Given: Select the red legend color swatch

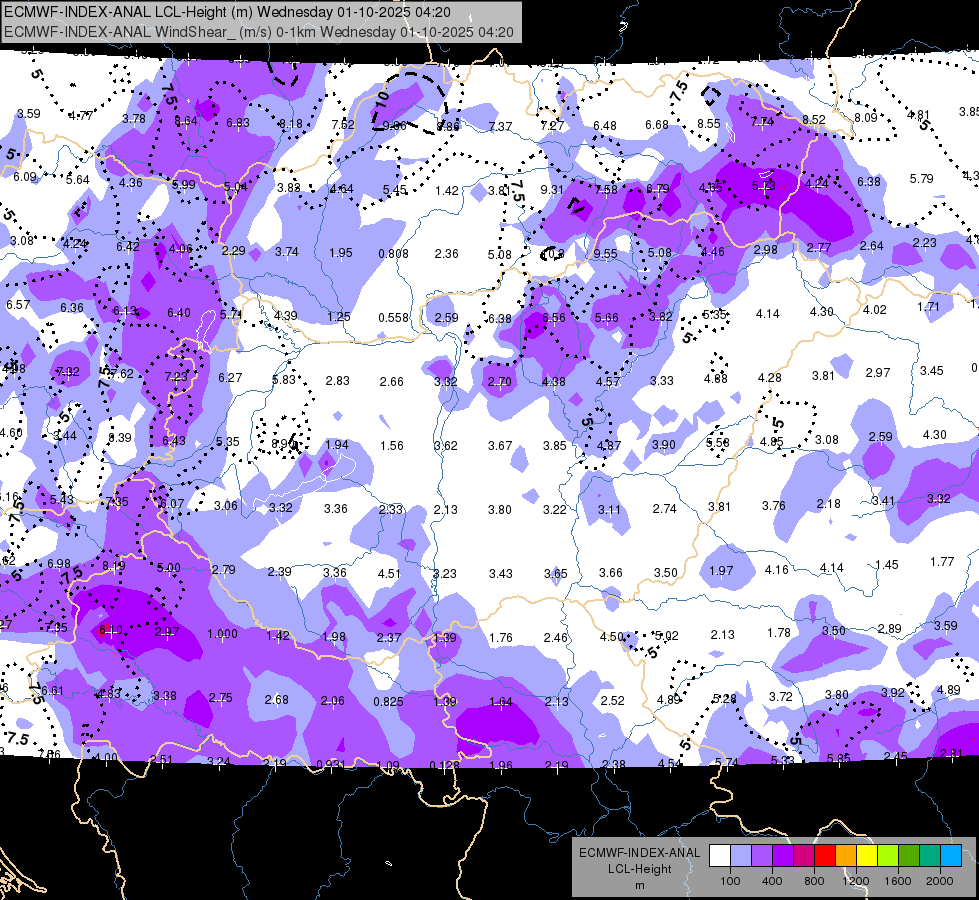Looking at the screenshot, I should tap(825, 855).
